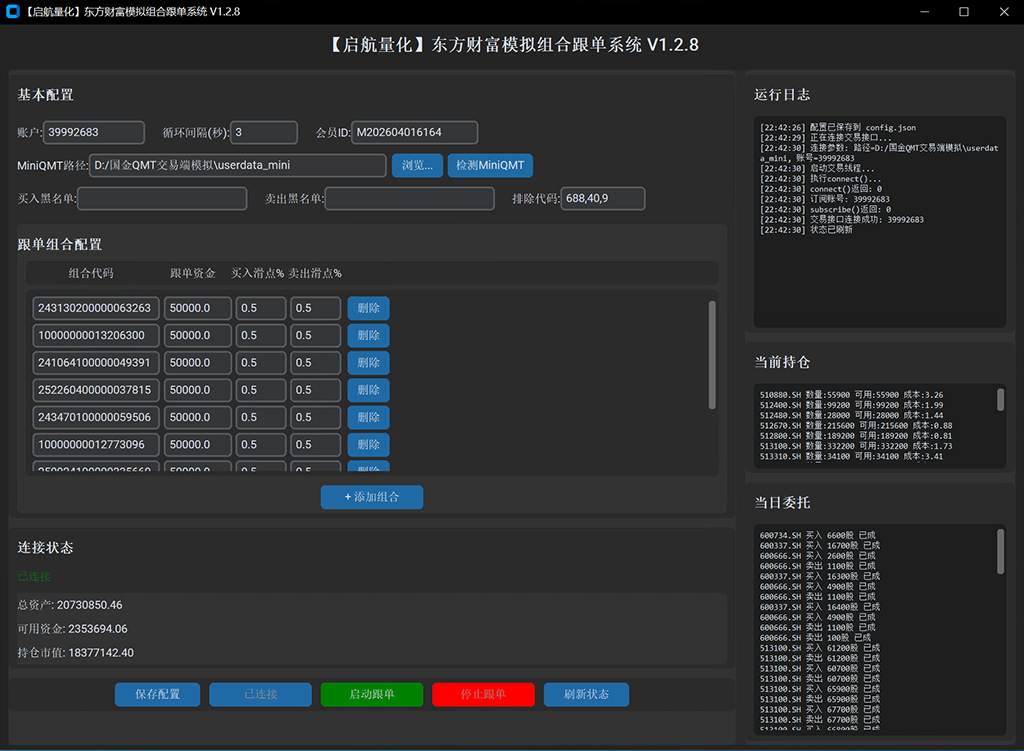Image resolution: width=1024 pixels, height=751 pixels.
Task: Click holding row 510880.SH
Action: click(x=852, y=395)
